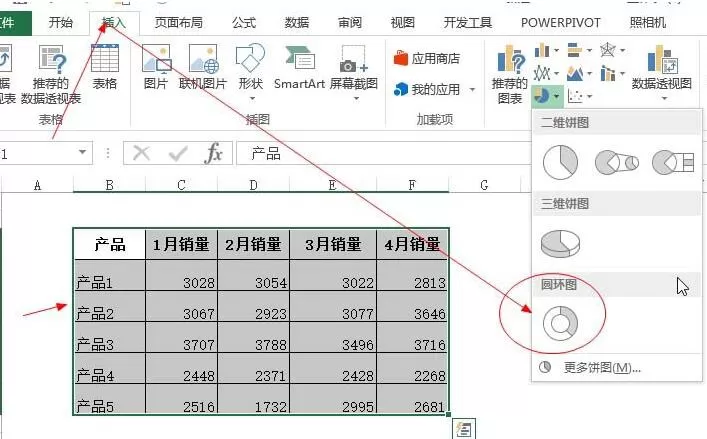Select cell with value 1732

253,399
